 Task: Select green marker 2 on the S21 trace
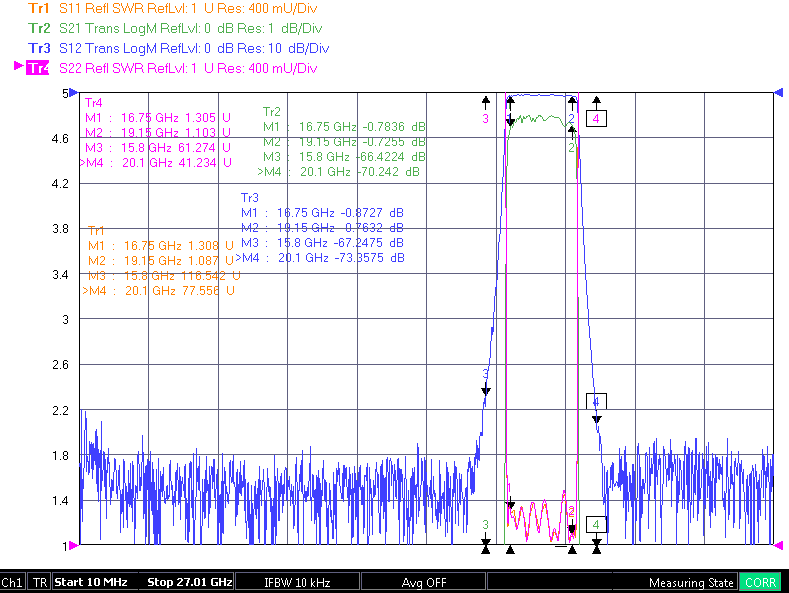572,148
